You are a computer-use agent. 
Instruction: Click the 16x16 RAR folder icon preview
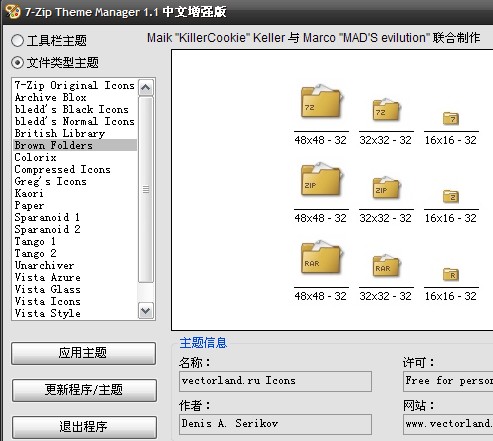coord(451,274)
